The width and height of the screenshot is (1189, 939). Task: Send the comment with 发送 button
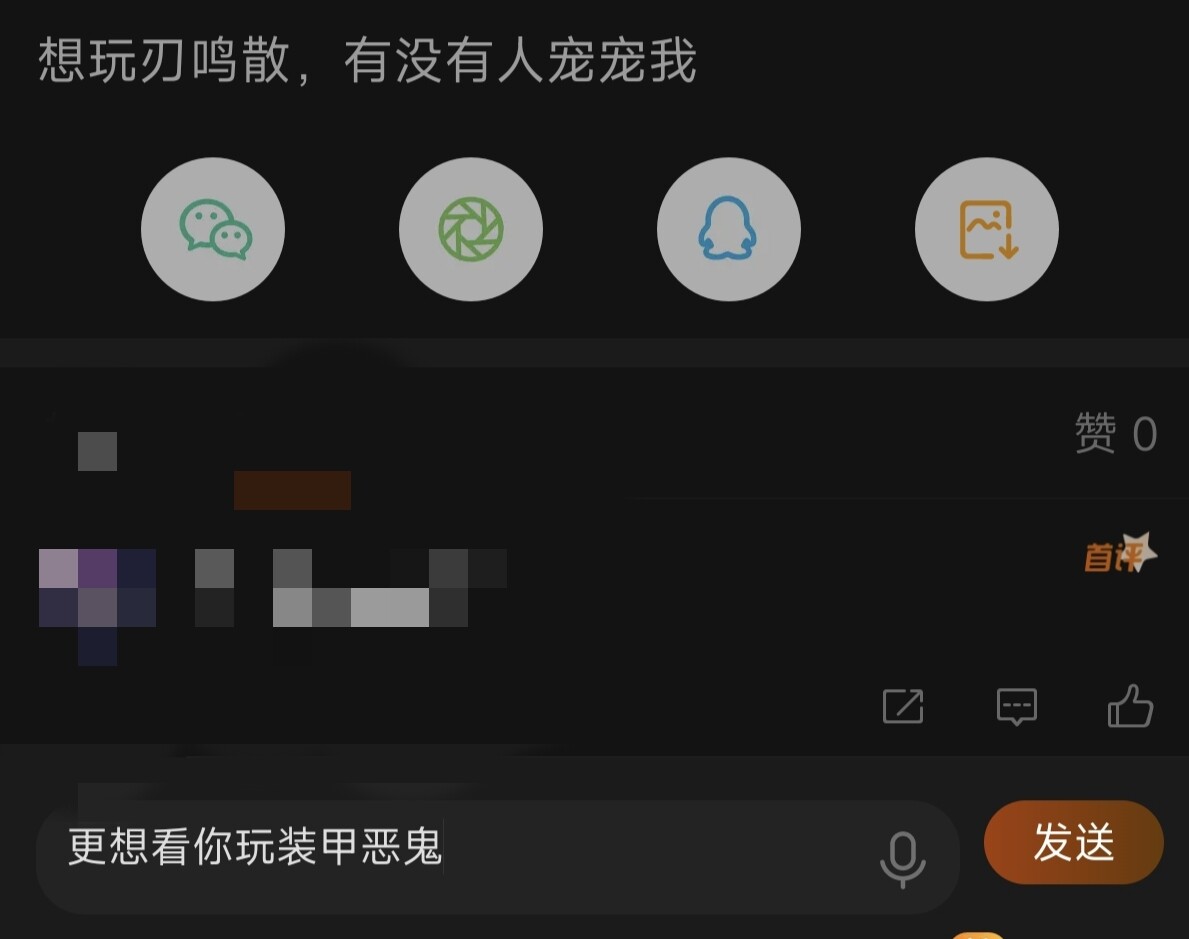point(1074,842)
